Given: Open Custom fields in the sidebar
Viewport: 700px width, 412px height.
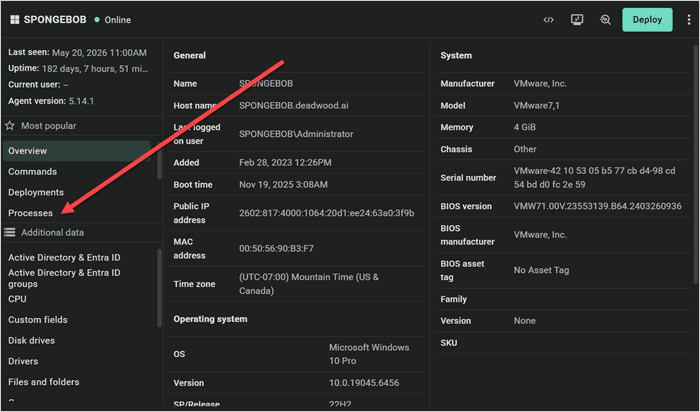Looking at the screenshot, I should [x=38, y=320].
